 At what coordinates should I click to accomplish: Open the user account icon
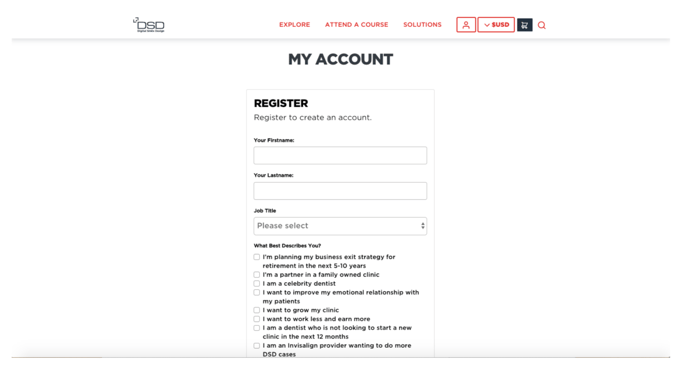tap(466, 25)
